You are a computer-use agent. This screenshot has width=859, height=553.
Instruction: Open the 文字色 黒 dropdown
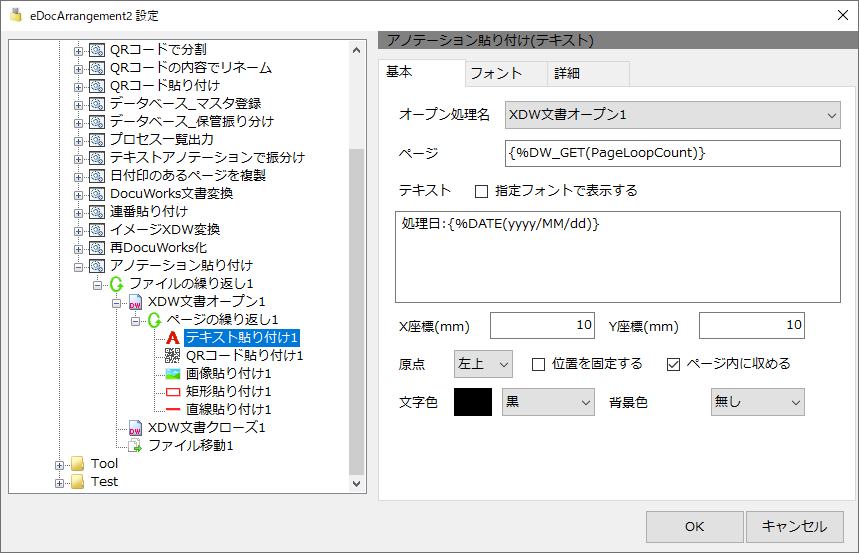point(548,402)
